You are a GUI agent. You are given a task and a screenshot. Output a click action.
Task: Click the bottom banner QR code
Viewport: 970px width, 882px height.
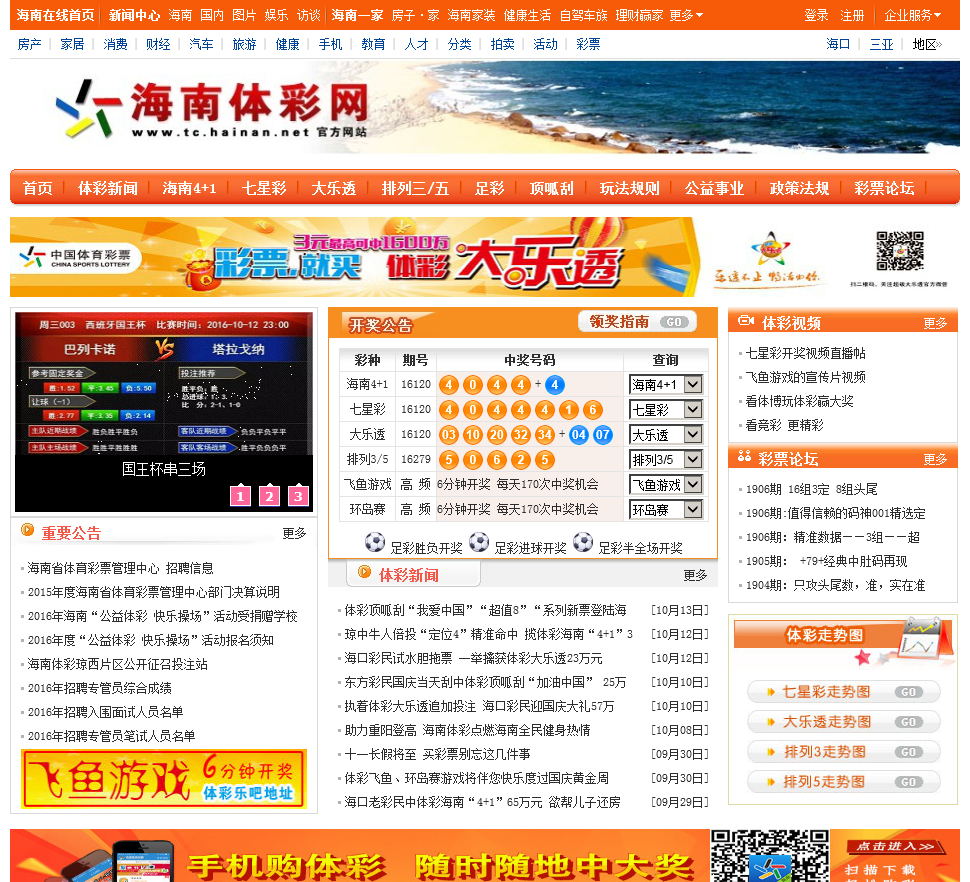click(x=770, y=856)
